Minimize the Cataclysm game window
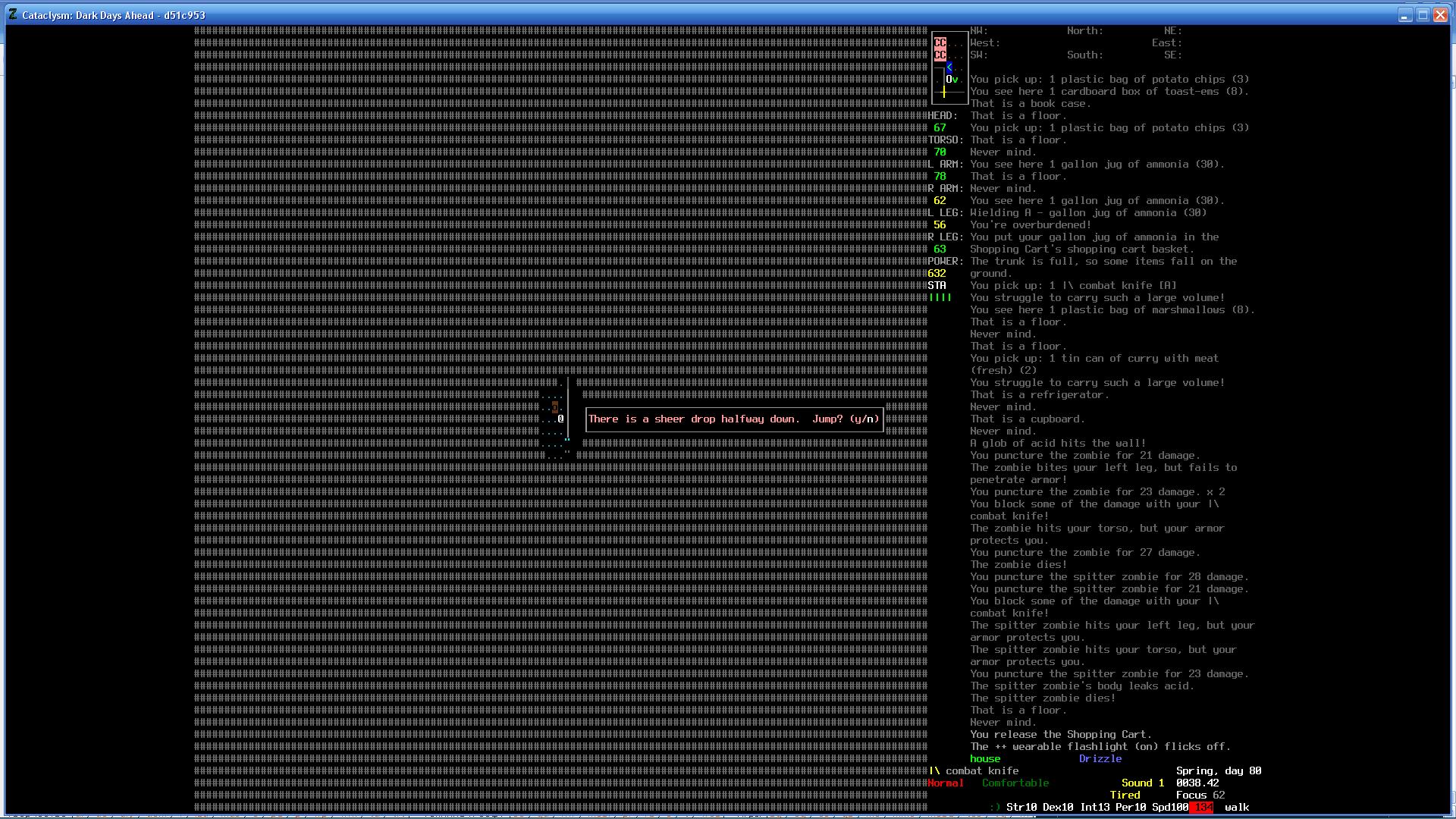 (1405, 14)
